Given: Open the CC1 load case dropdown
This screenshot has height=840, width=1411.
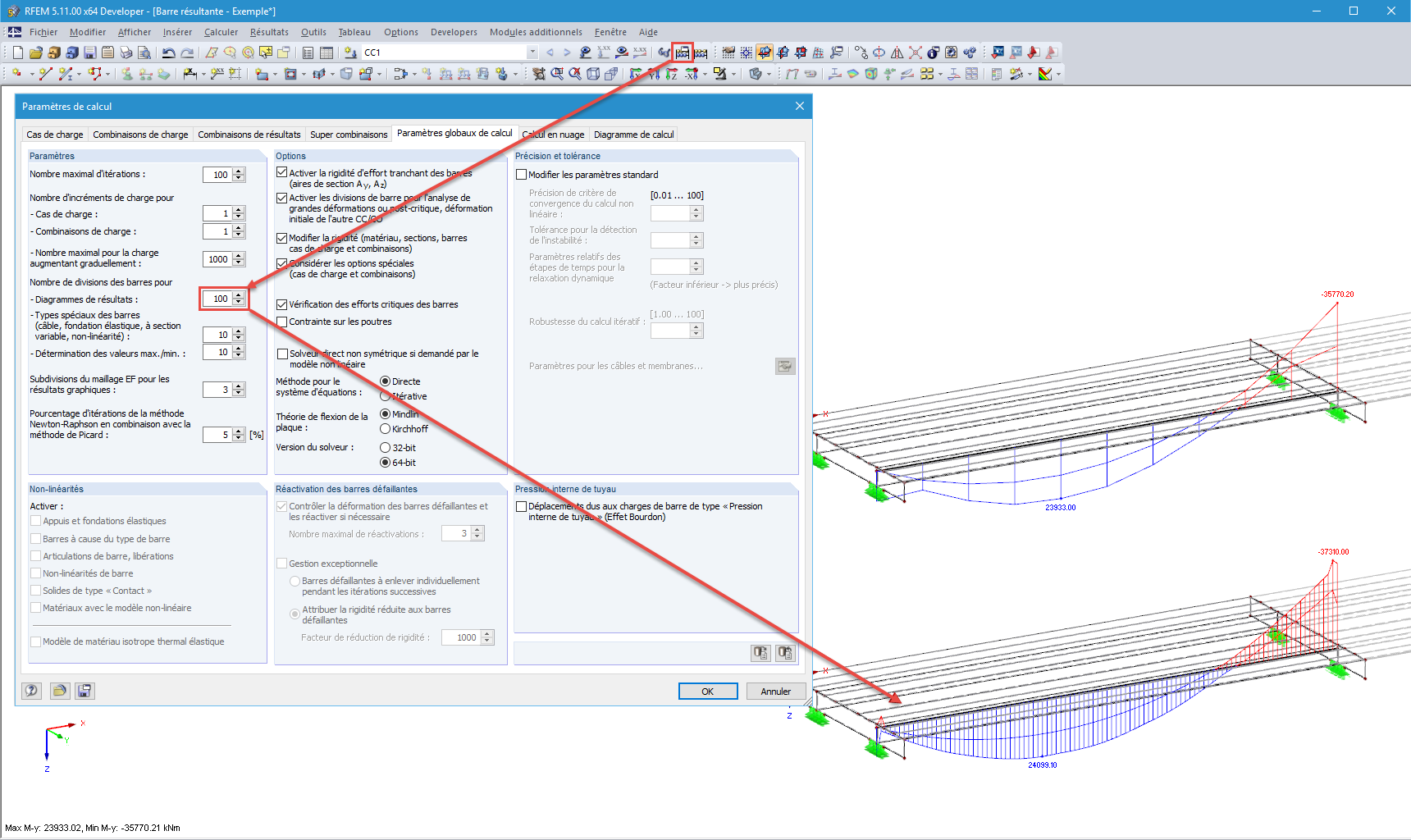Looking at the screenshot, I should 532,52.
